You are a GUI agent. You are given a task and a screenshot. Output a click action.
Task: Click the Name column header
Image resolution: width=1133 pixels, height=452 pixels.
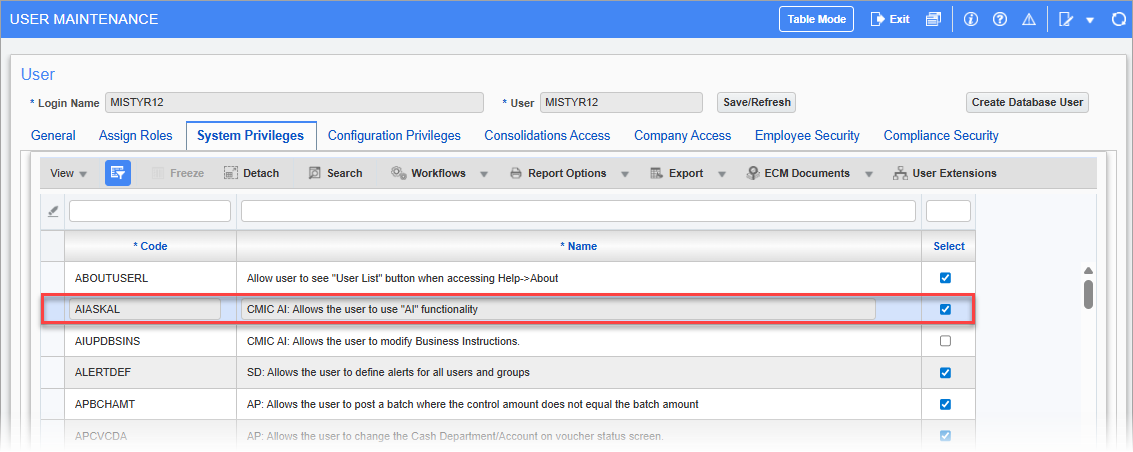[579, 246]
